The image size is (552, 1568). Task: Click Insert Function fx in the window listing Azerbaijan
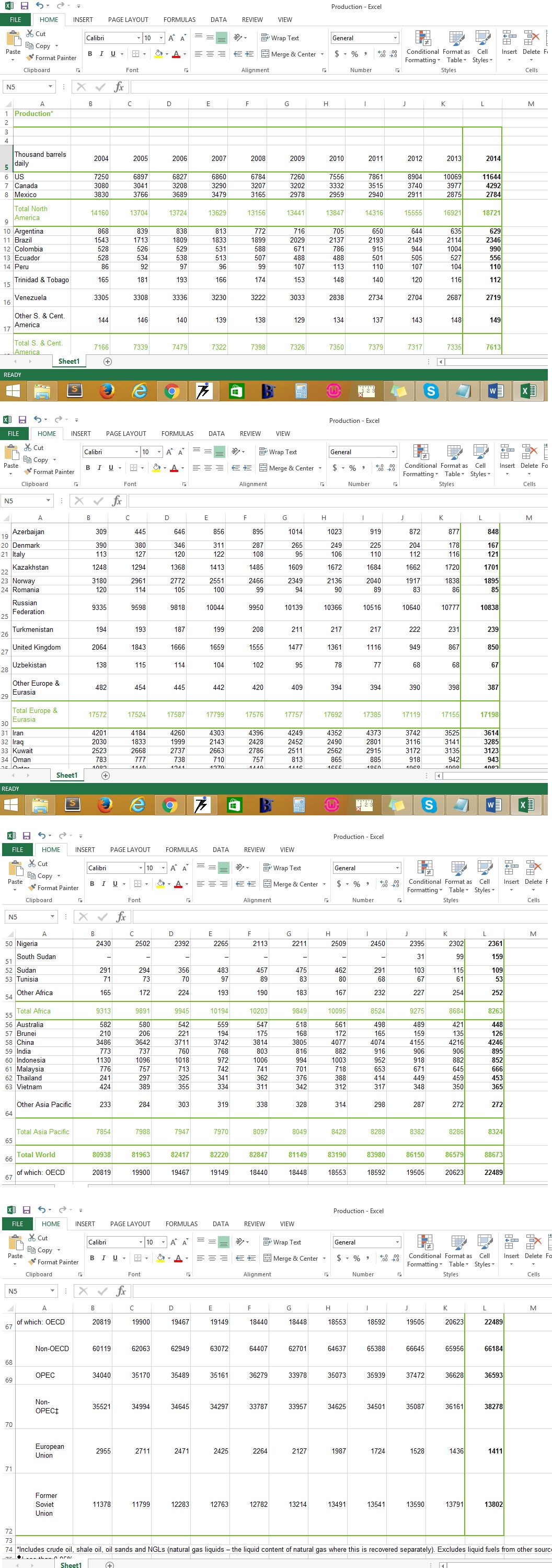coord(117,500)
